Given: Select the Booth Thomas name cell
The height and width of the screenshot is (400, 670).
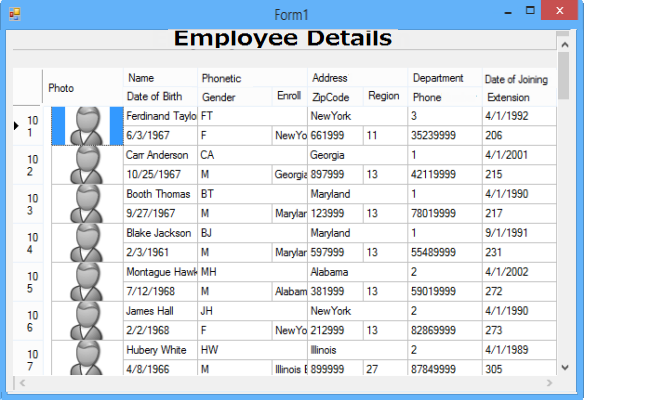Looking at the screenshot, I should [160, 194].
